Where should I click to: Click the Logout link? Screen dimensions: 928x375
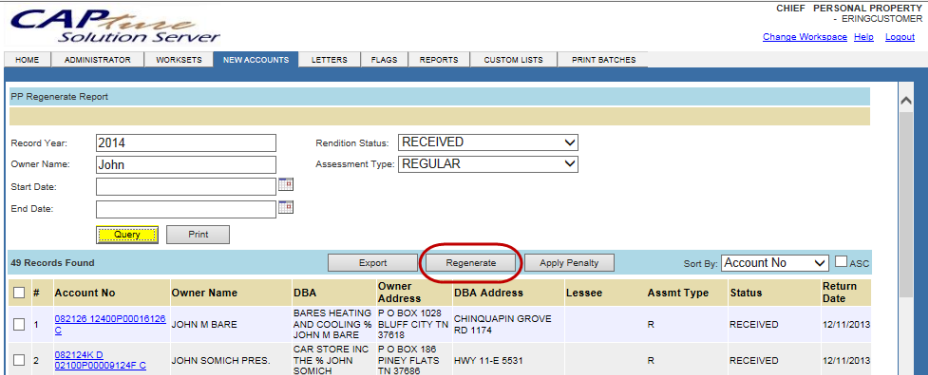[x=900, y=37]
